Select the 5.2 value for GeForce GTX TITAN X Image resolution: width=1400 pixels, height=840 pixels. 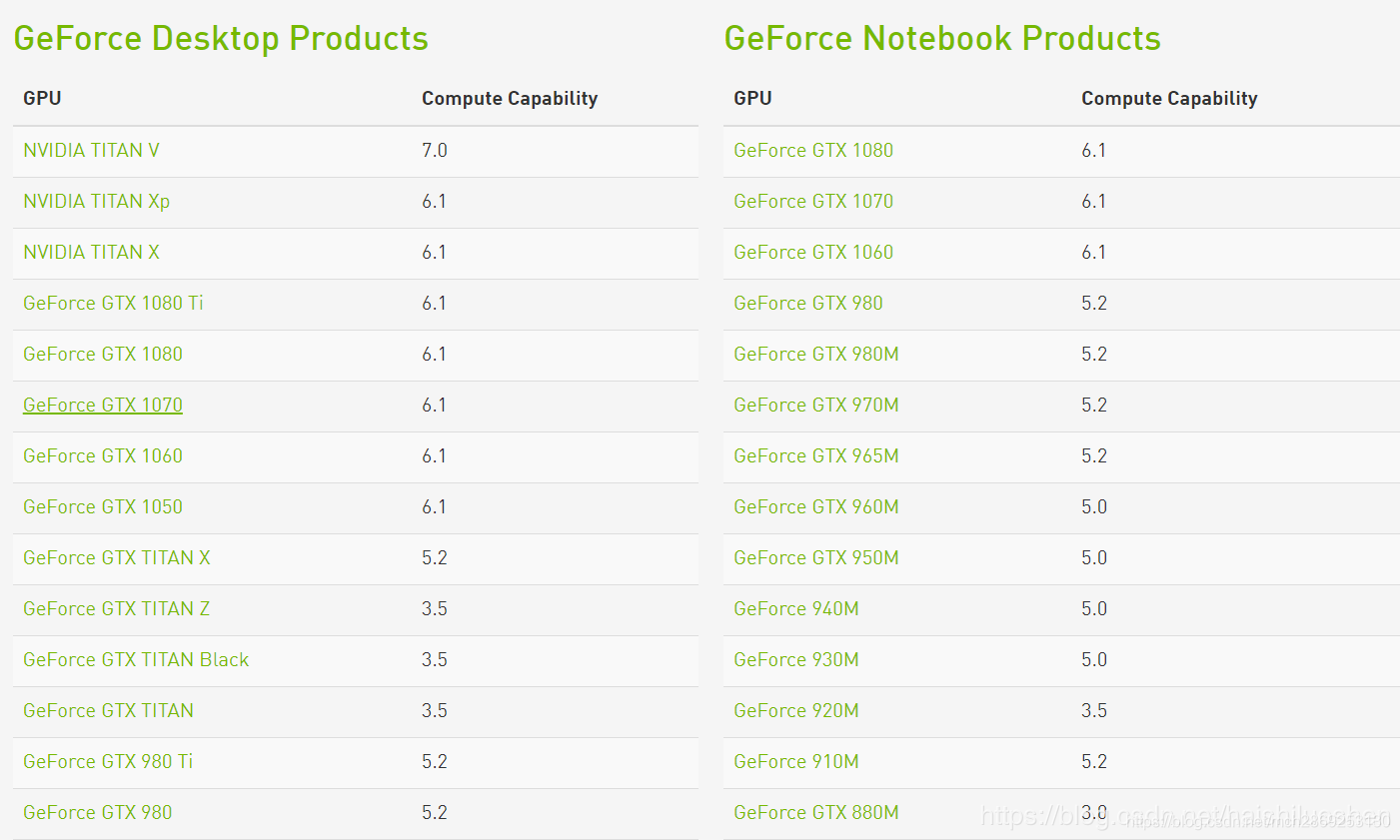point(435,558)
